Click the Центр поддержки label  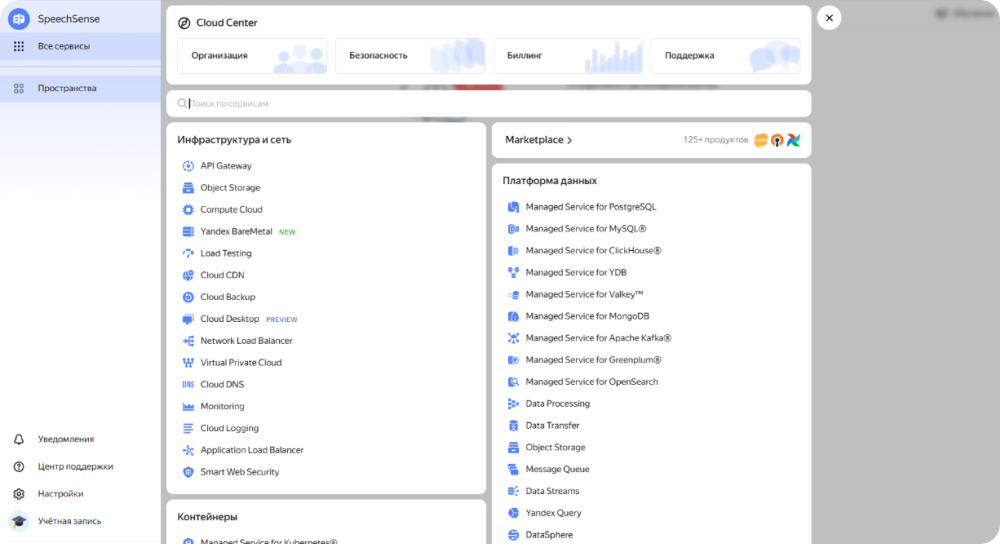(x=75, y=467)
